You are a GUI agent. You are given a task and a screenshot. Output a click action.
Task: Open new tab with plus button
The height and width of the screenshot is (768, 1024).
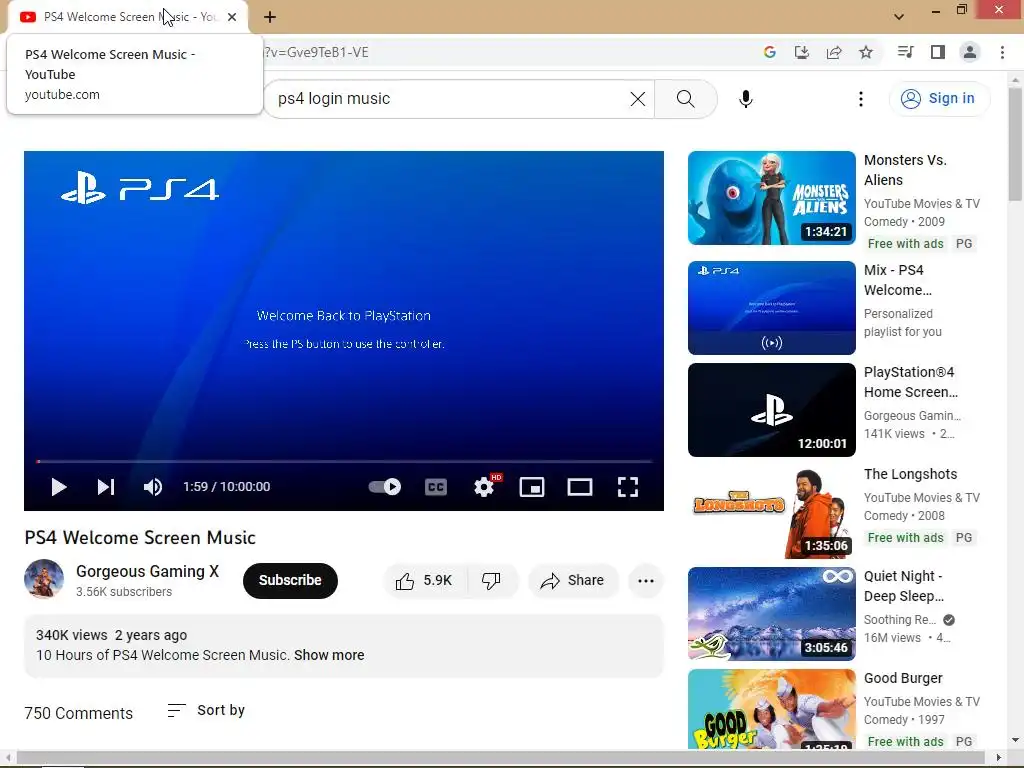(270, 17)
